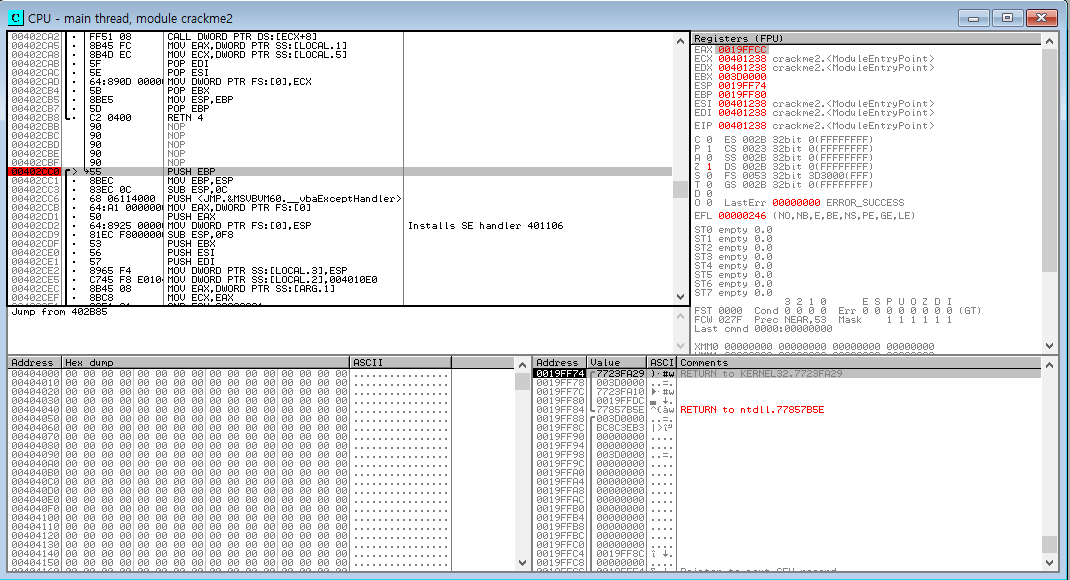
Task: Click the stack pane Address column header
Action: point(560,362)
